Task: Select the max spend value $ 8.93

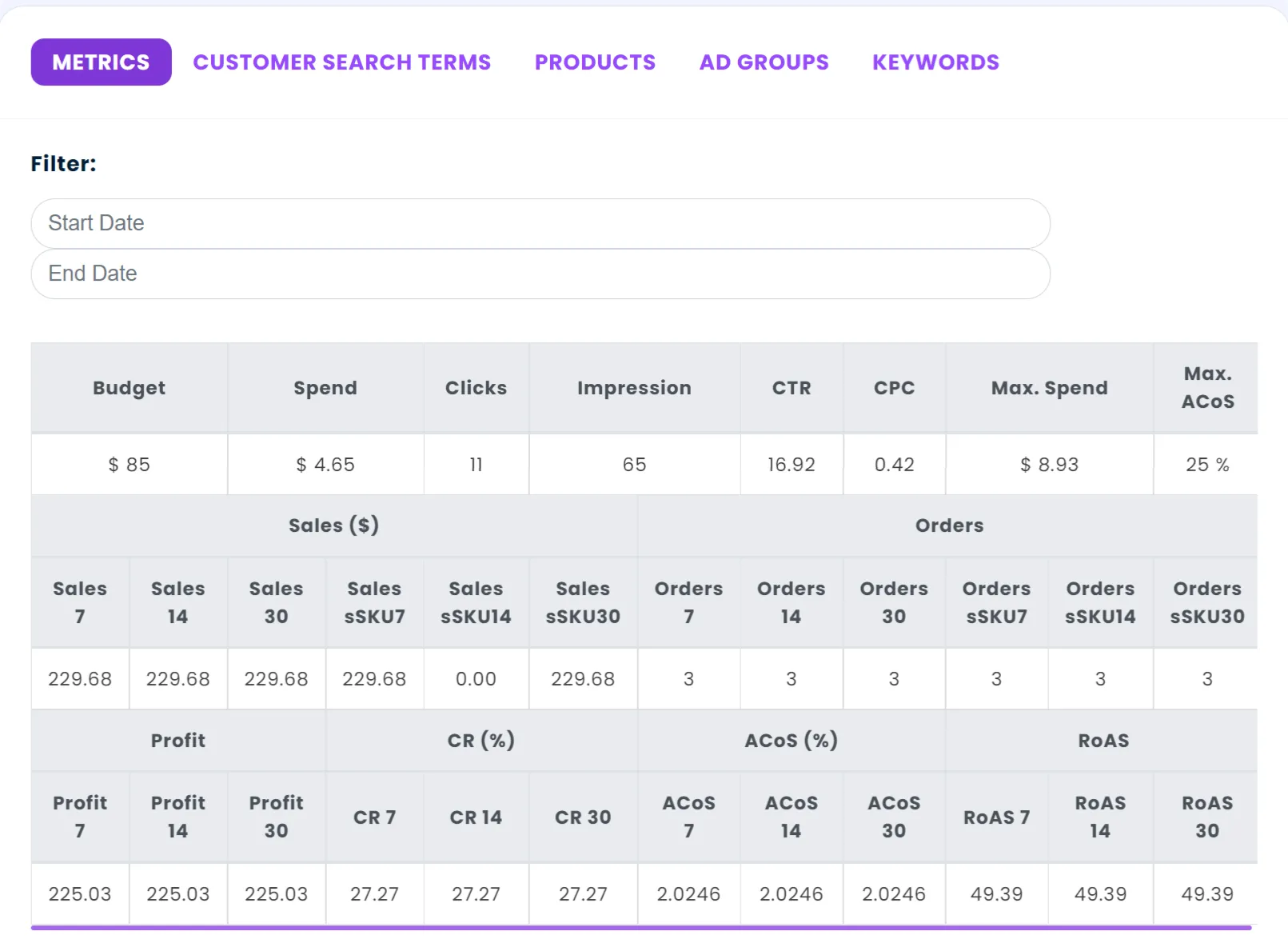Action: (1049, 465)
